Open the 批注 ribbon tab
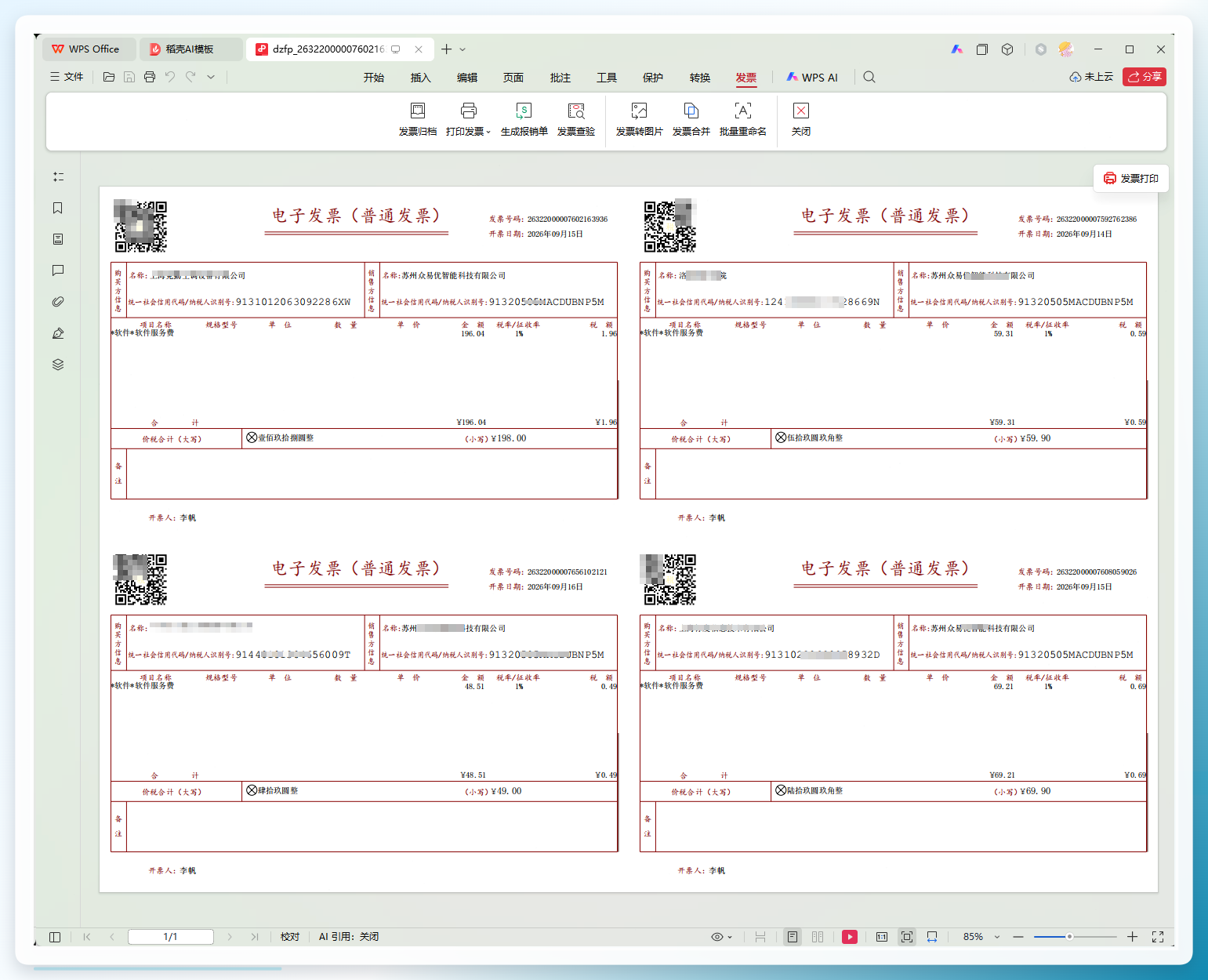Viewport: 1208px width, 980px height. coord(560,78)
